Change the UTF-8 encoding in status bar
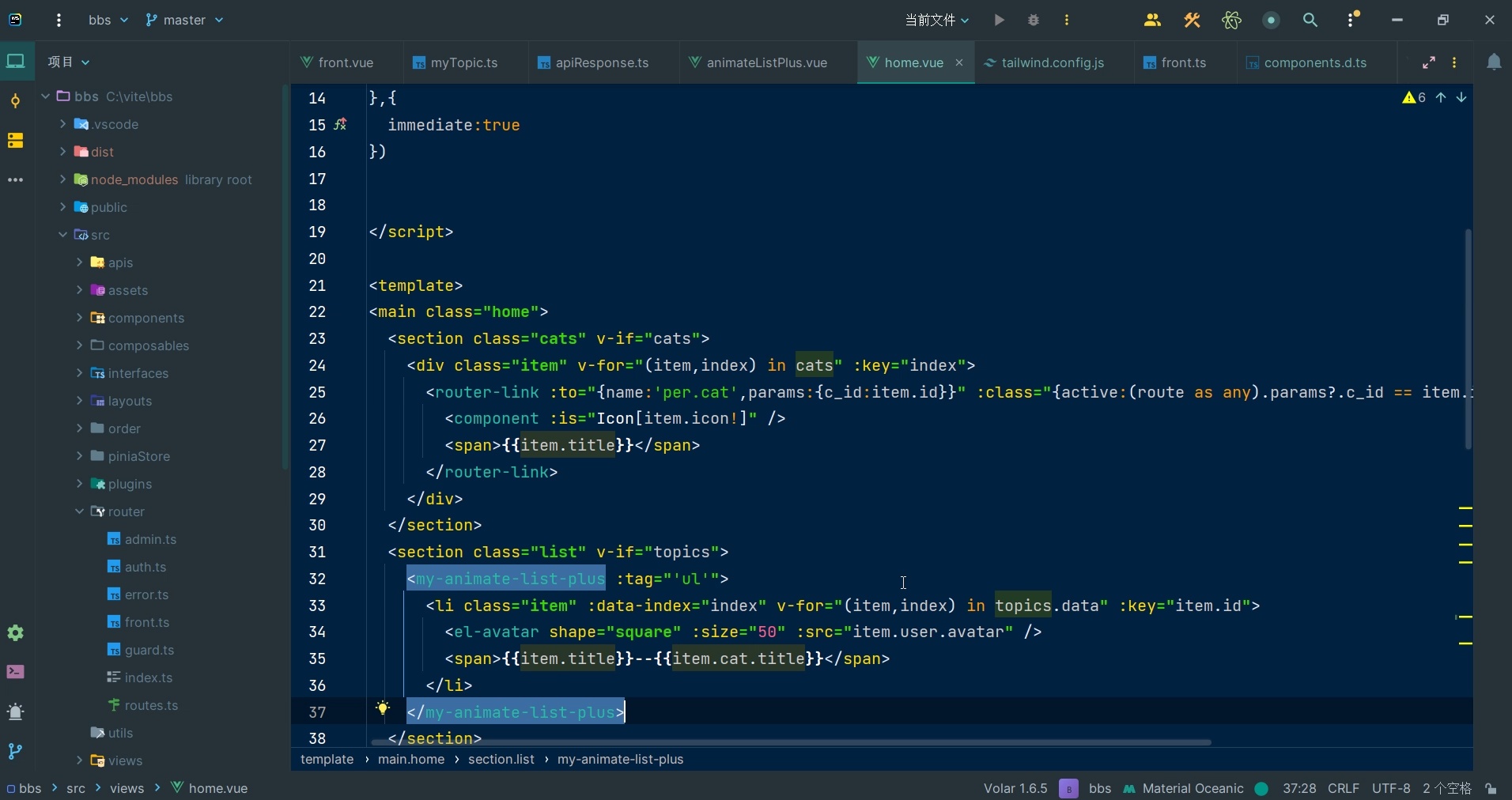1512x800 pixels. point(1390,789)
